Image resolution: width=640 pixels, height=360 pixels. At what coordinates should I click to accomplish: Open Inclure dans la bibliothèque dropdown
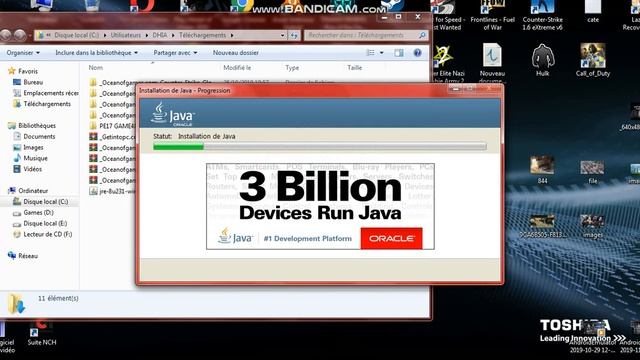[x=97, y=53]
